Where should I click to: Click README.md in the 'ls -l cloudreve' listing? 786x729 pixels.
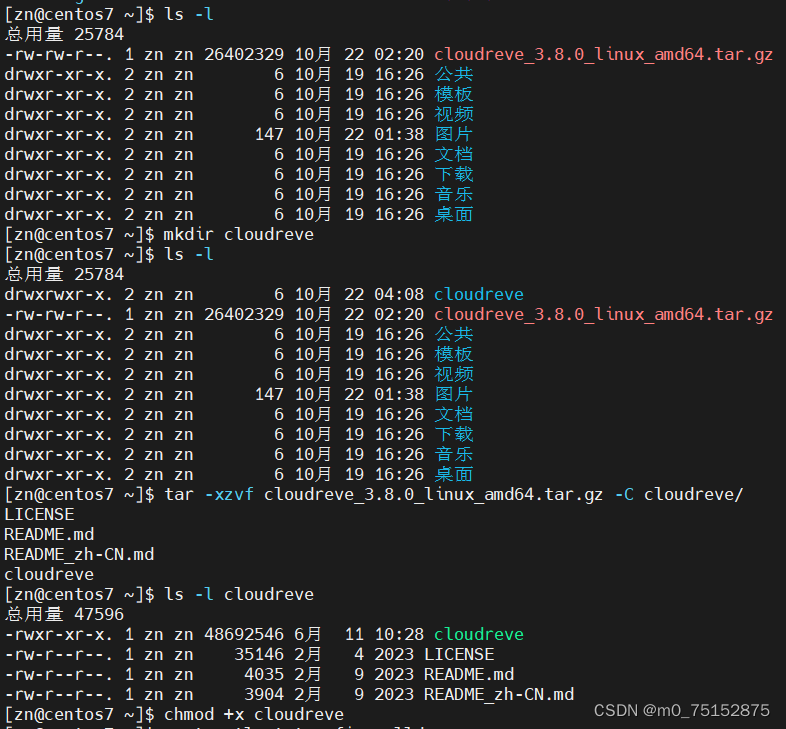pos(469,675)
